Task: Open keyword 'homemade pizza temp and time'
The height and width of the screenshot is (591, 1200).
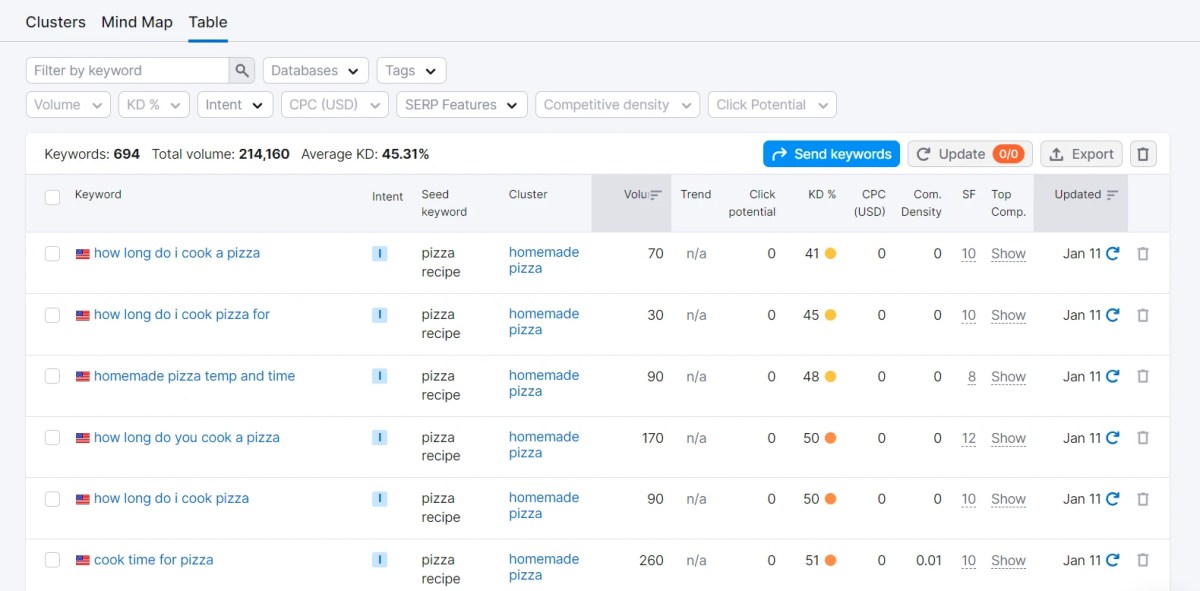Action: 194,376
